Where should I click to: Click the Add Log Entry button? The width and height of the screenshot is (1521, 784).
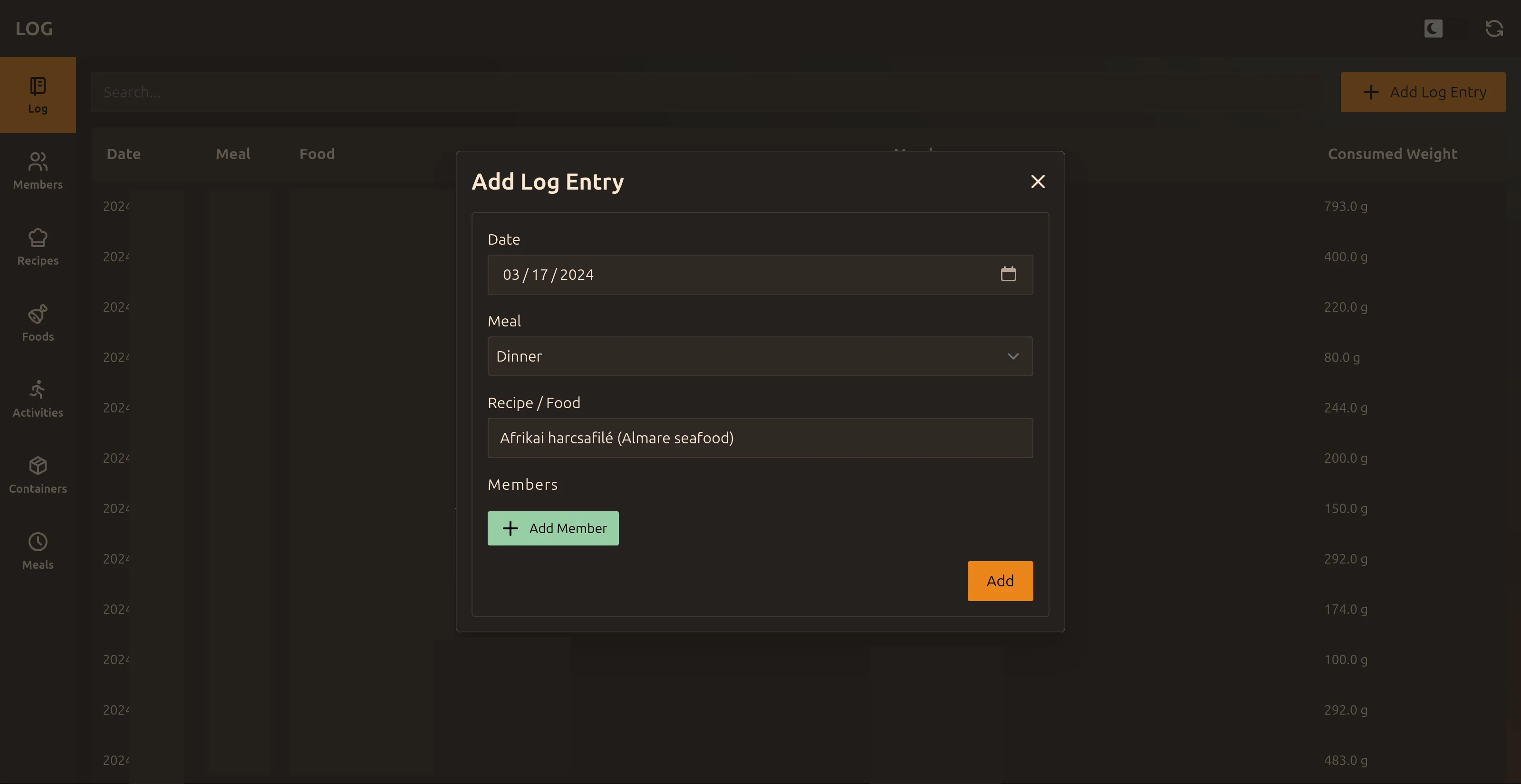(x=1424, y=92)
